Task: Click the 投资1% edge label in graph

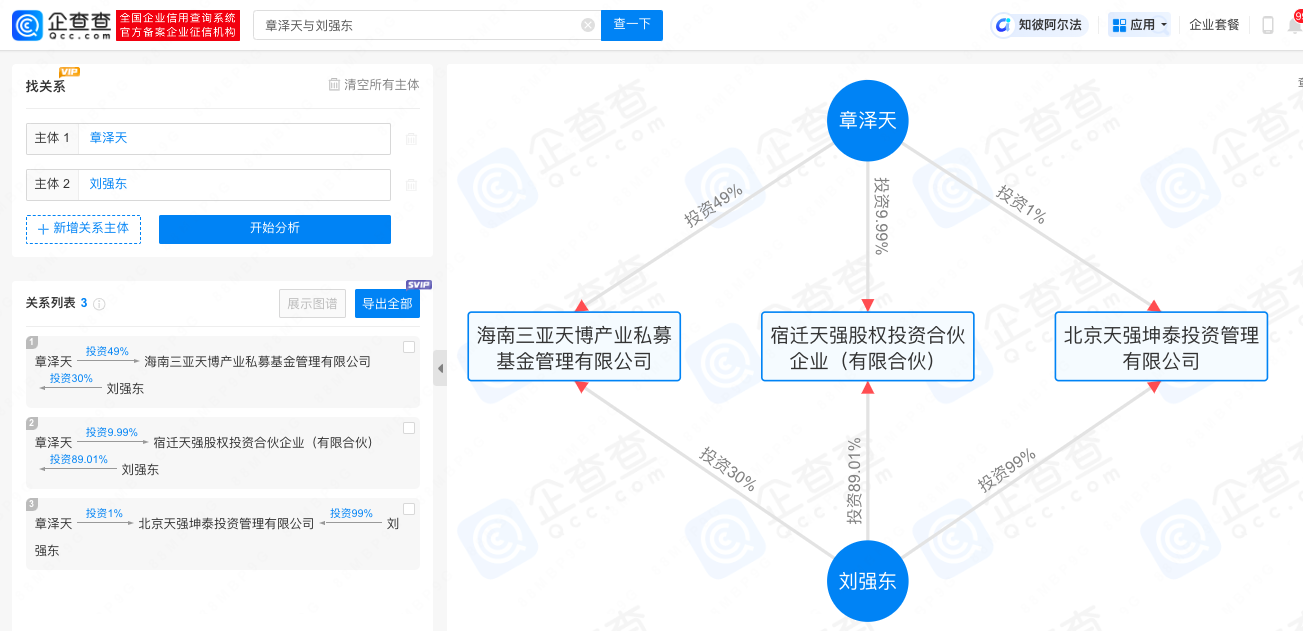Action: tap(1021, 203)
